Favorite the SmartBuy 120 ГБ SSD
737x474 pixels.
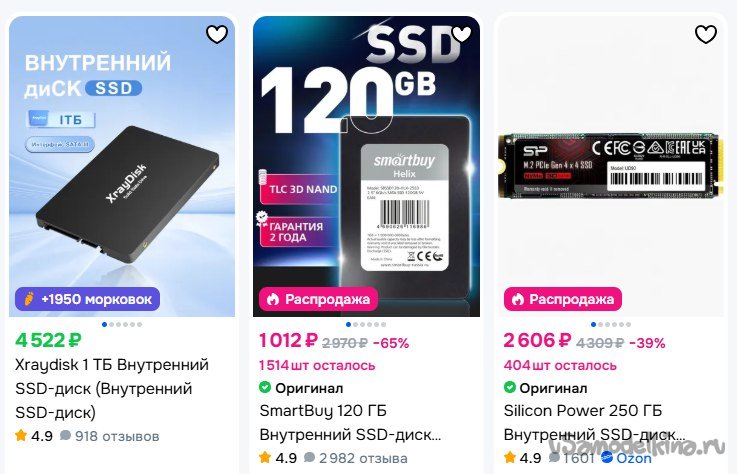pos(461,34)
